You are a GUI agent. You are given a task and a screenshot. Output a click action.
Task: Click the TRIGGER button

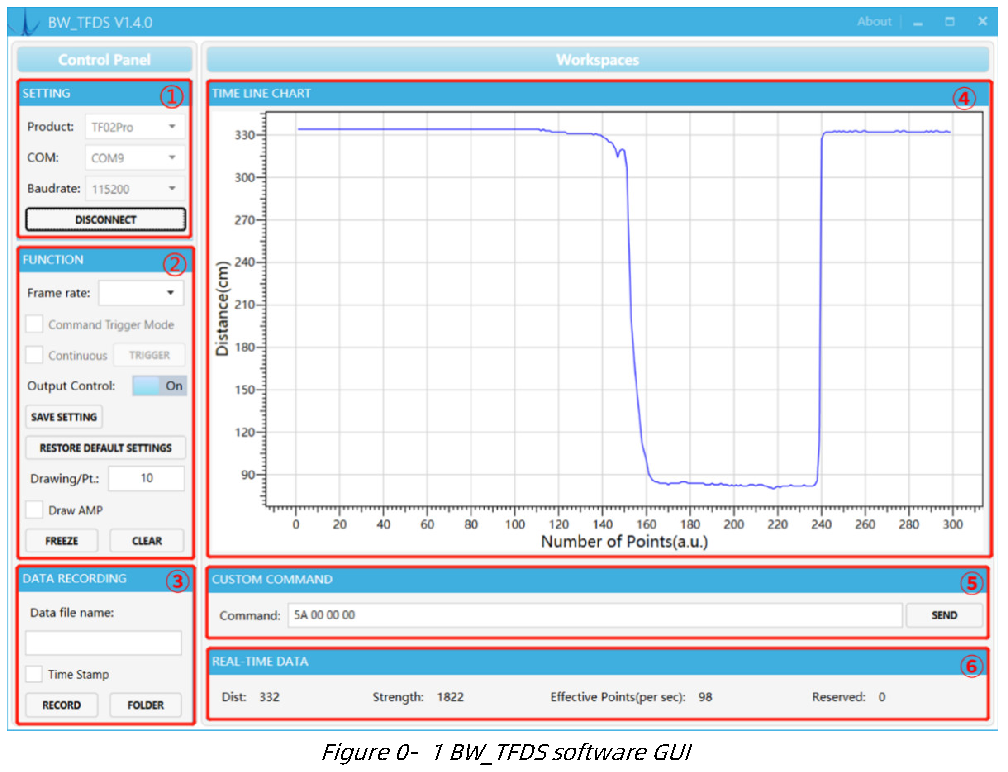(149, 355)
